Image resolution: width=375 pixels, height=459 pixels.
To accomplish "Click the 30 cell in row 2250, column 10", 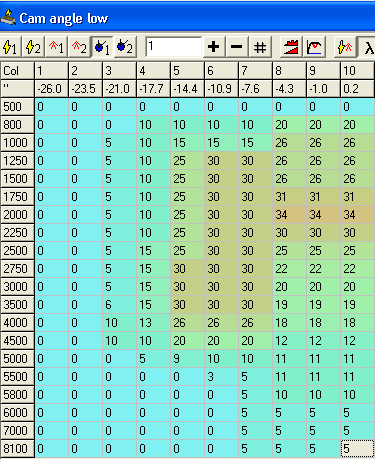I will tap(358, 233).
